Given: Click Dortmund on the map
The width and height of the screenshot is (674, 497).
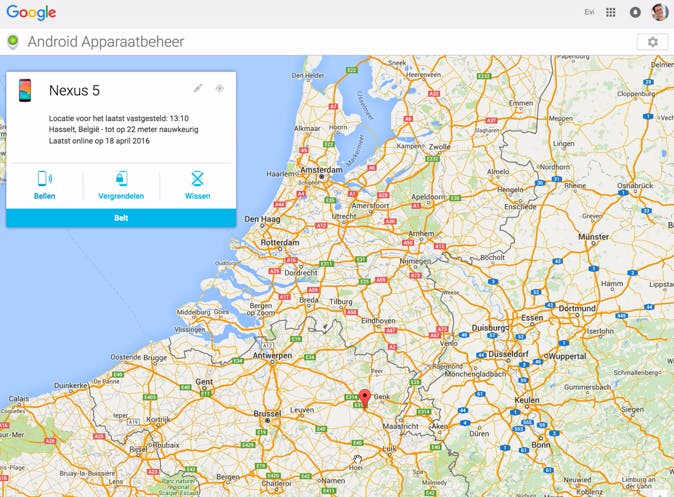Looking at the screenshot, I should point(577,309).
